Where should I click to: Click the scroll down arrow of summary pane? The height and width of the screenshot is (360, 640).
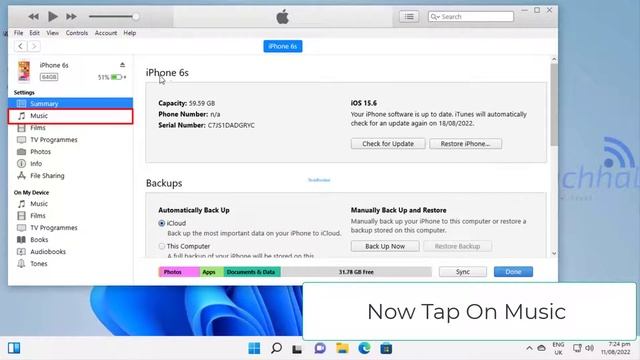click(553, 253)
